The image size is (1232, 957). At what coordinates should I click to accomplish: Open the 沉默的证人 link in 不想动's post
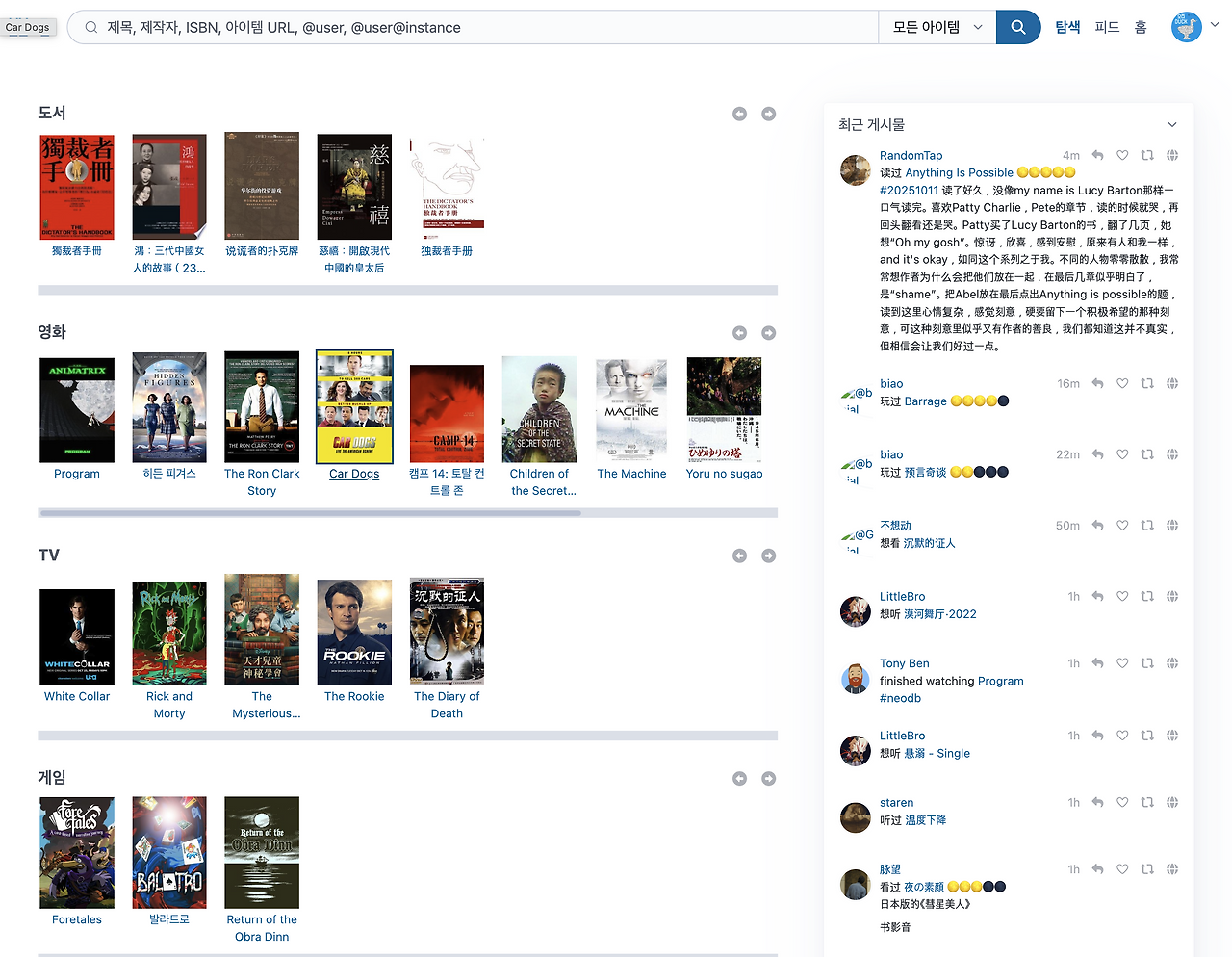tap(930, 543)
